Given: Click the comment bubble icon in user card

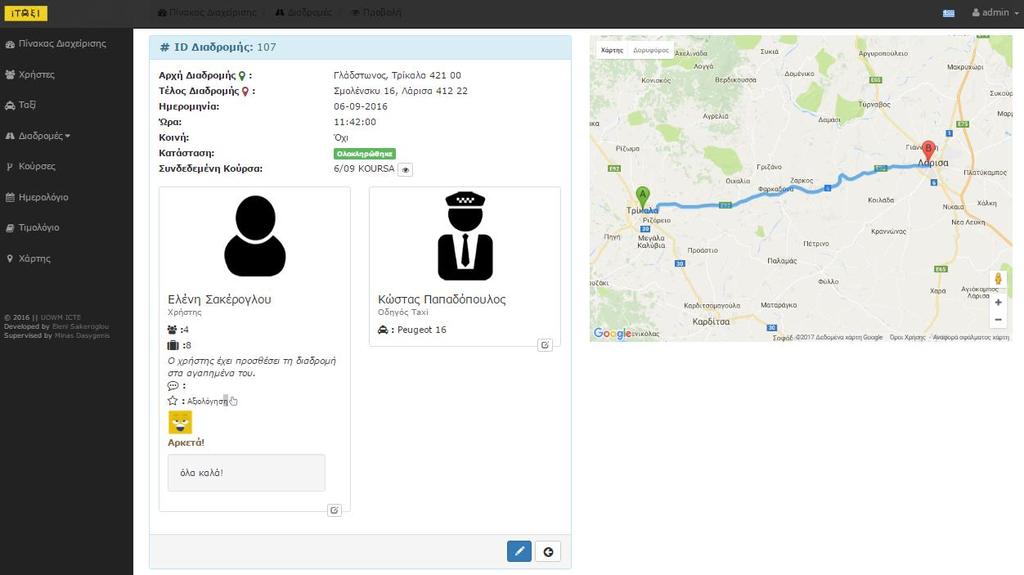Looking at the screenshot, I should click(x=173, y=386).
